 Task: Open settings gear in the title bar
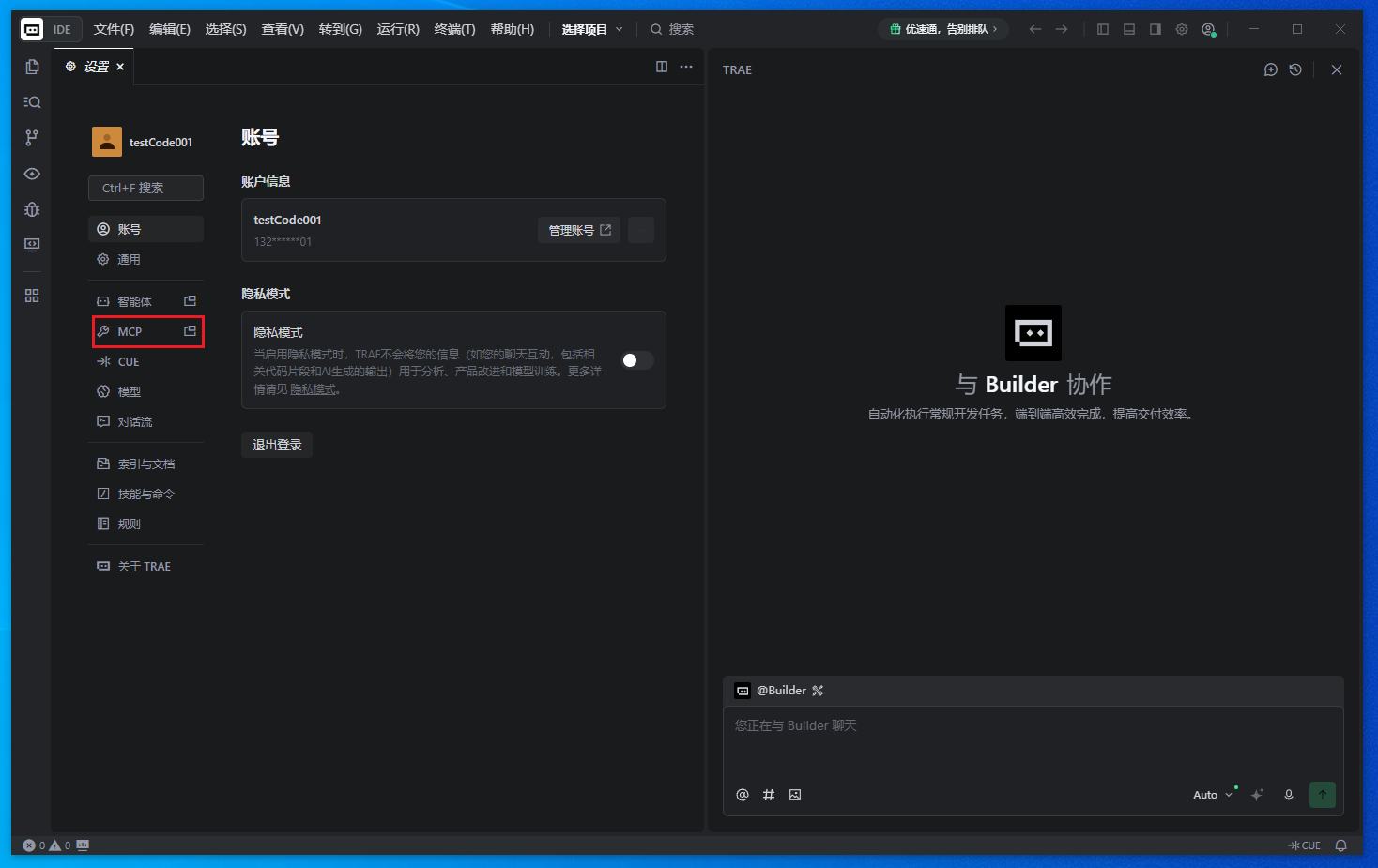(x=1182, y=29)
